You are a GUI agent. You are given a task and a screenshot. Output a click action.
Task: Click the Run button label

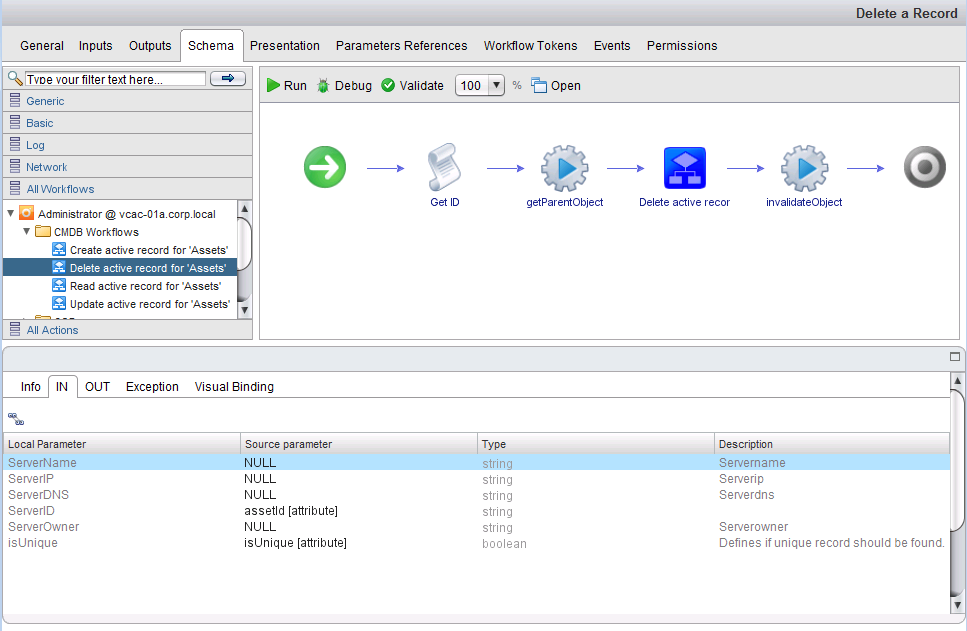tap(295, 86)
